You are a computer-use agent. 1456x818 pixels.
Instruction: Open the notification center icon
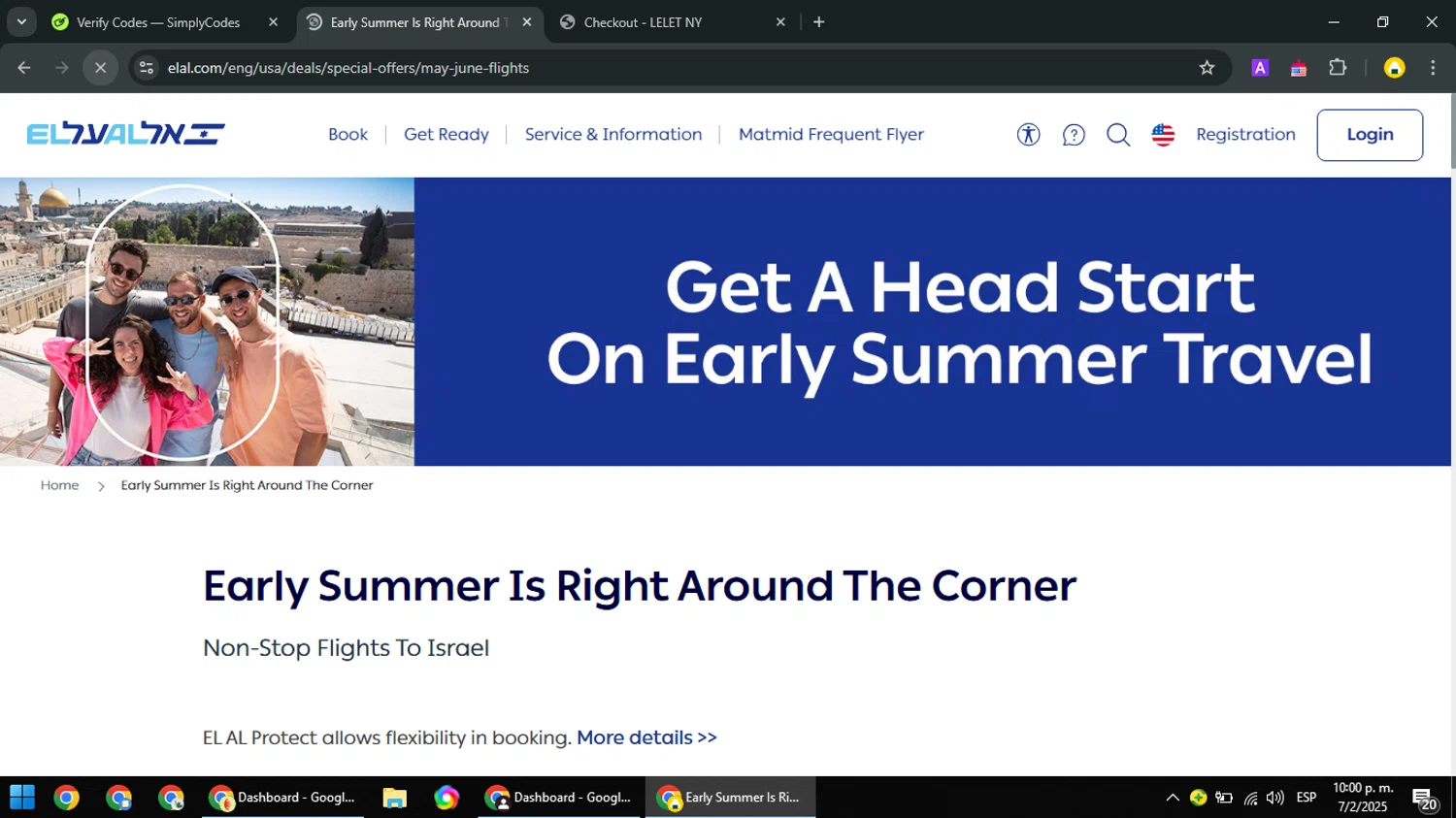coord(1426,799)
